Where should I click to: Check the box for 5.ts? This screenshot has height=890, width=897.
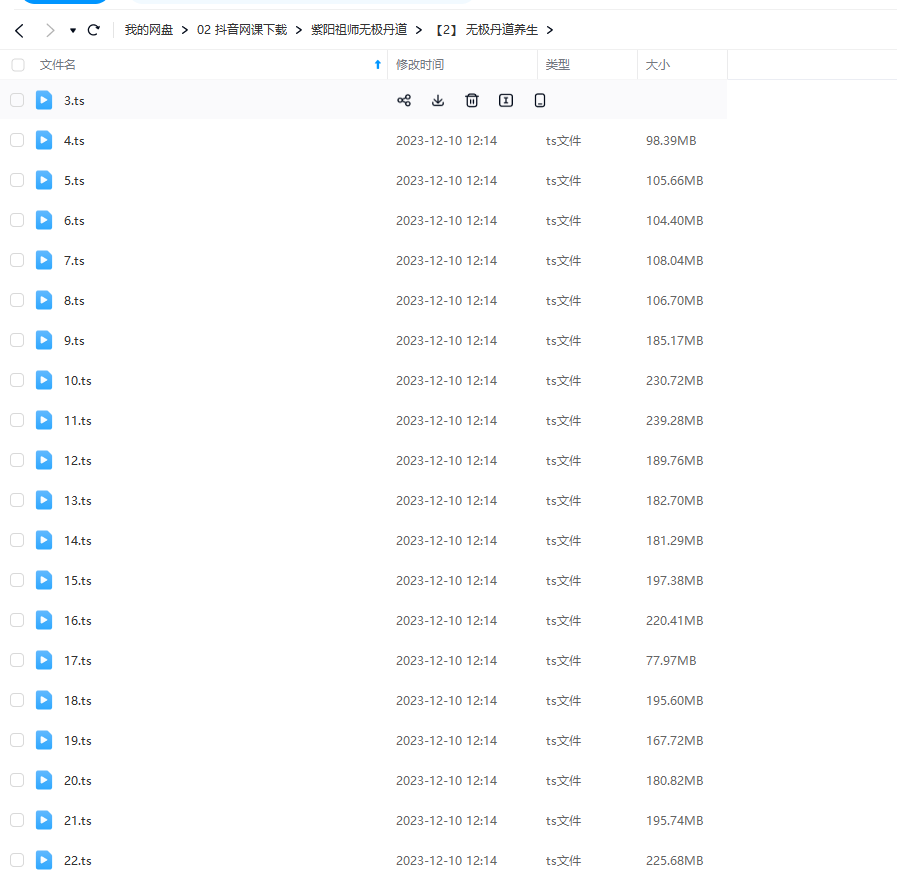coord(17,180)
